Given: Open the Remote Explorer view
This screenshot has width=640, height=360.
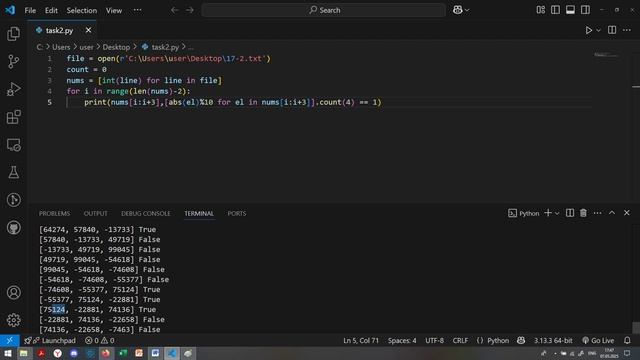Looking at the screenshot, I should point(13,145).
